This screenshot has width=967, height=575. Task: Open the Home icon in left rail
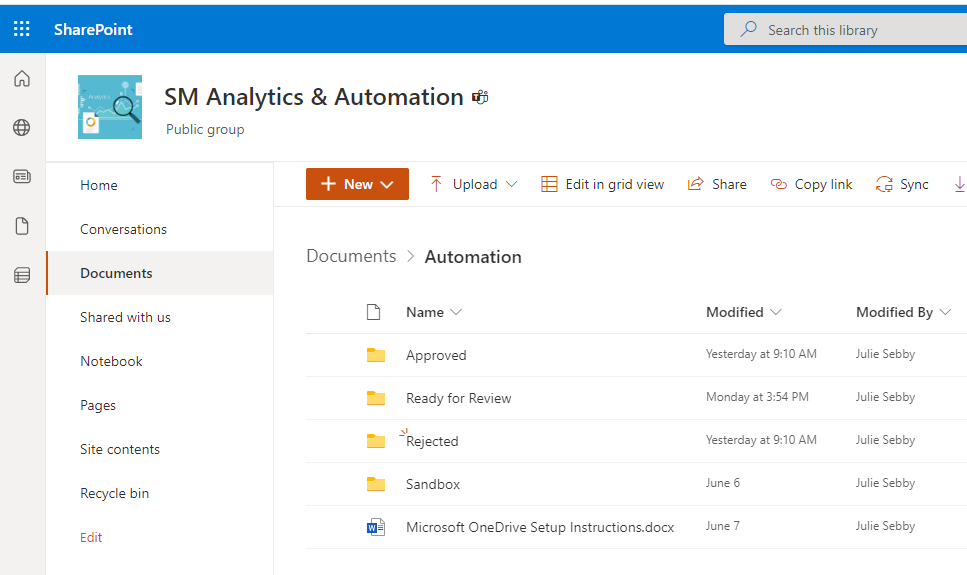(x=22, y=79)
